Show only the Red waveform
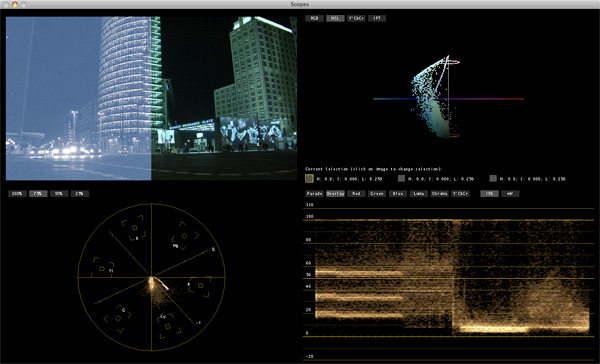 click(x=356, y=194)
